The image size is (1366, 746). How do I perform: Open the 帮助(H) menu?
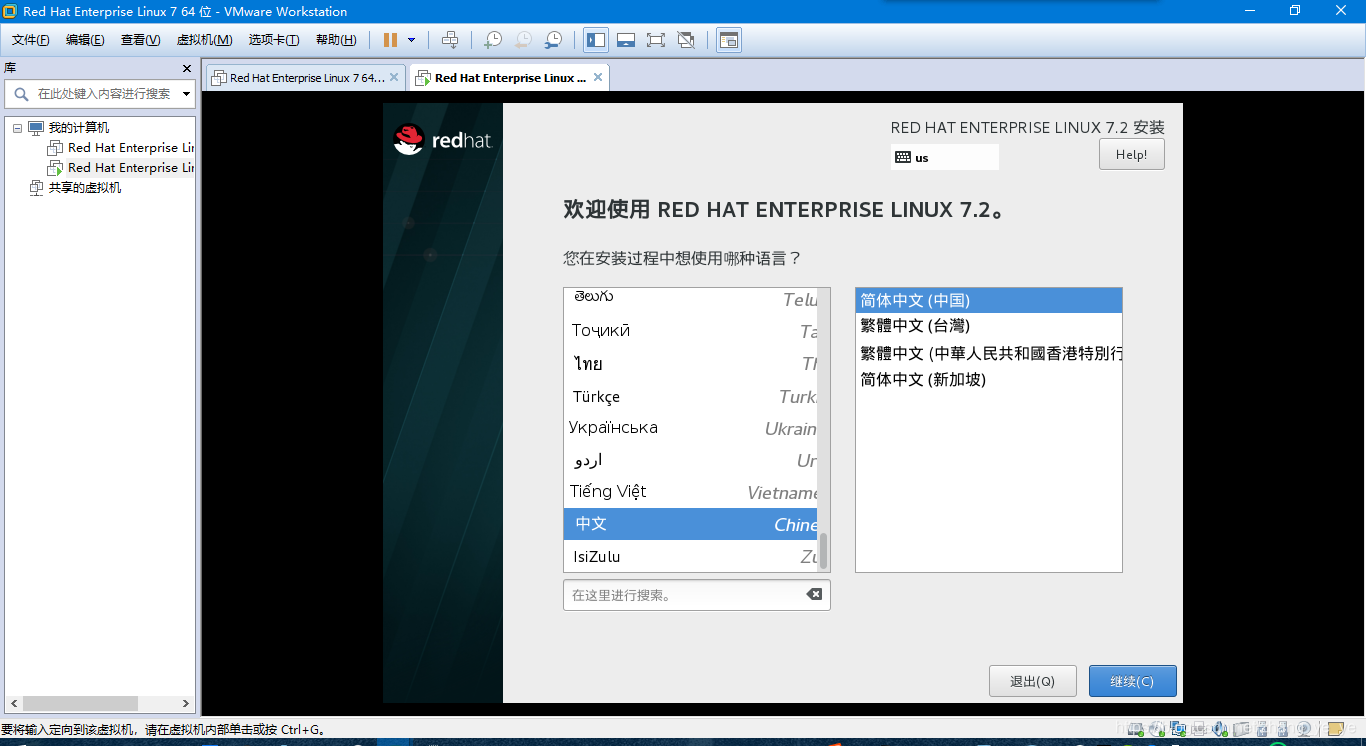(x=336, y=40)
